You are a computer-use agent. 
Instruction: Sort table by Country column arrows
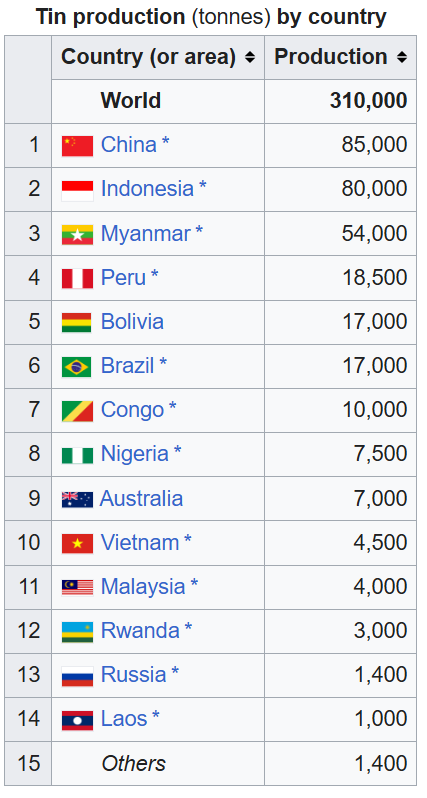[249, 58]
